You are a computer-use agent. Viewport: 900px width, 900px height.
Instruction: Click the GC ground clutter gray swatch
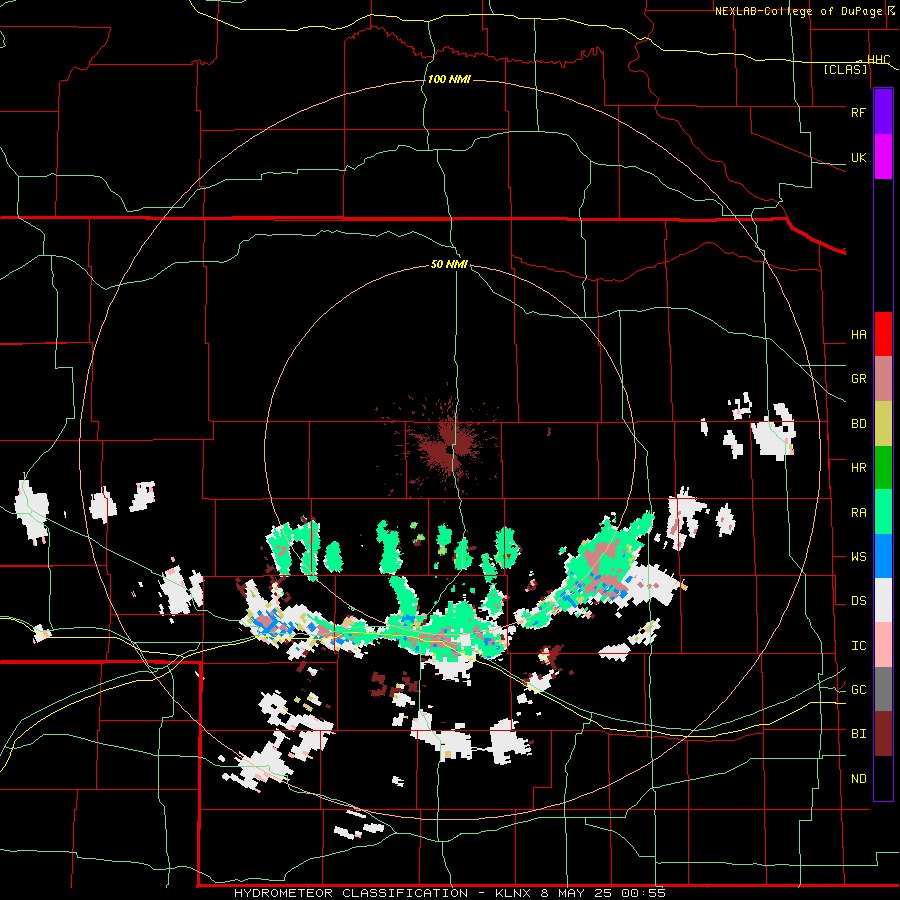883,689
